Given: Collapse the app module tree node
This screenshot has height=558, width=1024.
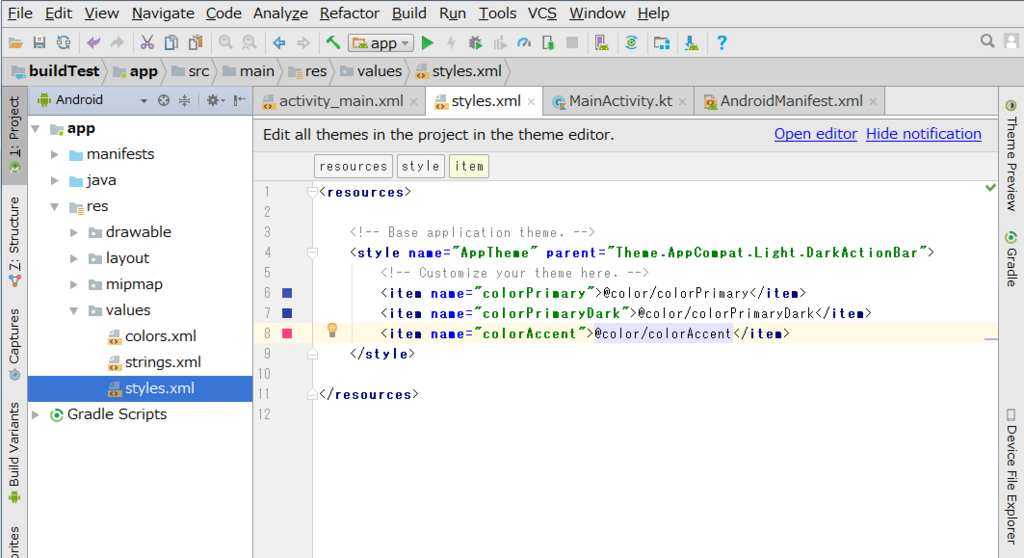Looking at the screenshot, I should click(36, 129).
